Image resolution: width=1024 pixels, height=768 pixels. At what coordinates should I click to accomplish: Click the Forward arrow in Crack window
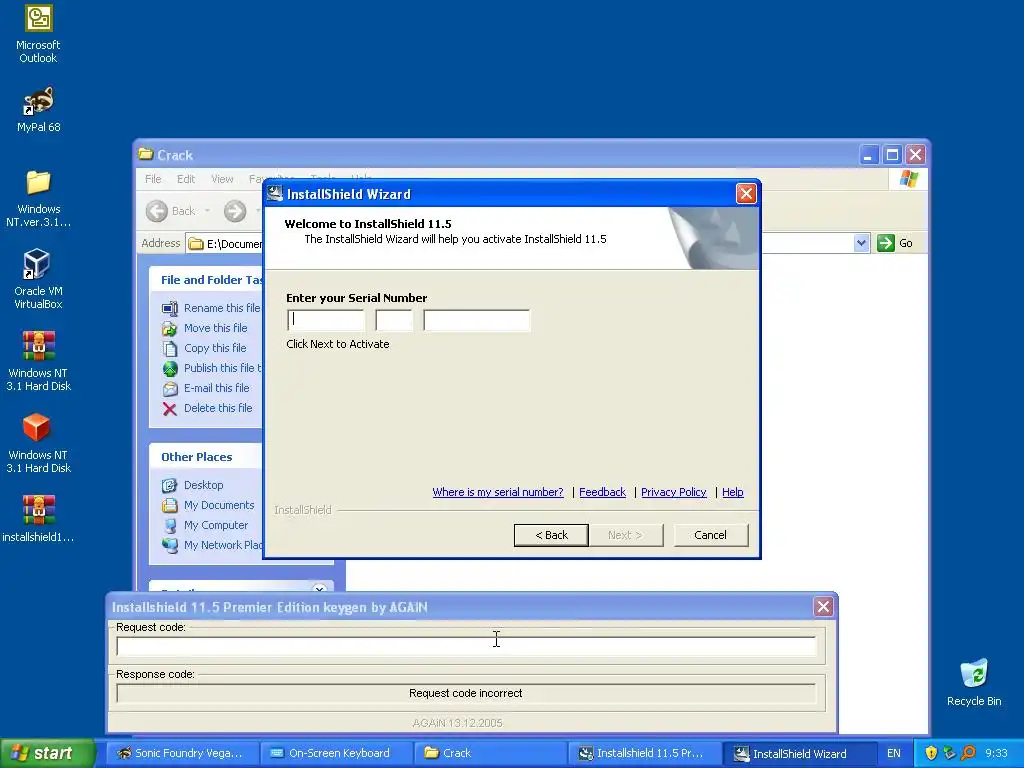pos(235,211)
